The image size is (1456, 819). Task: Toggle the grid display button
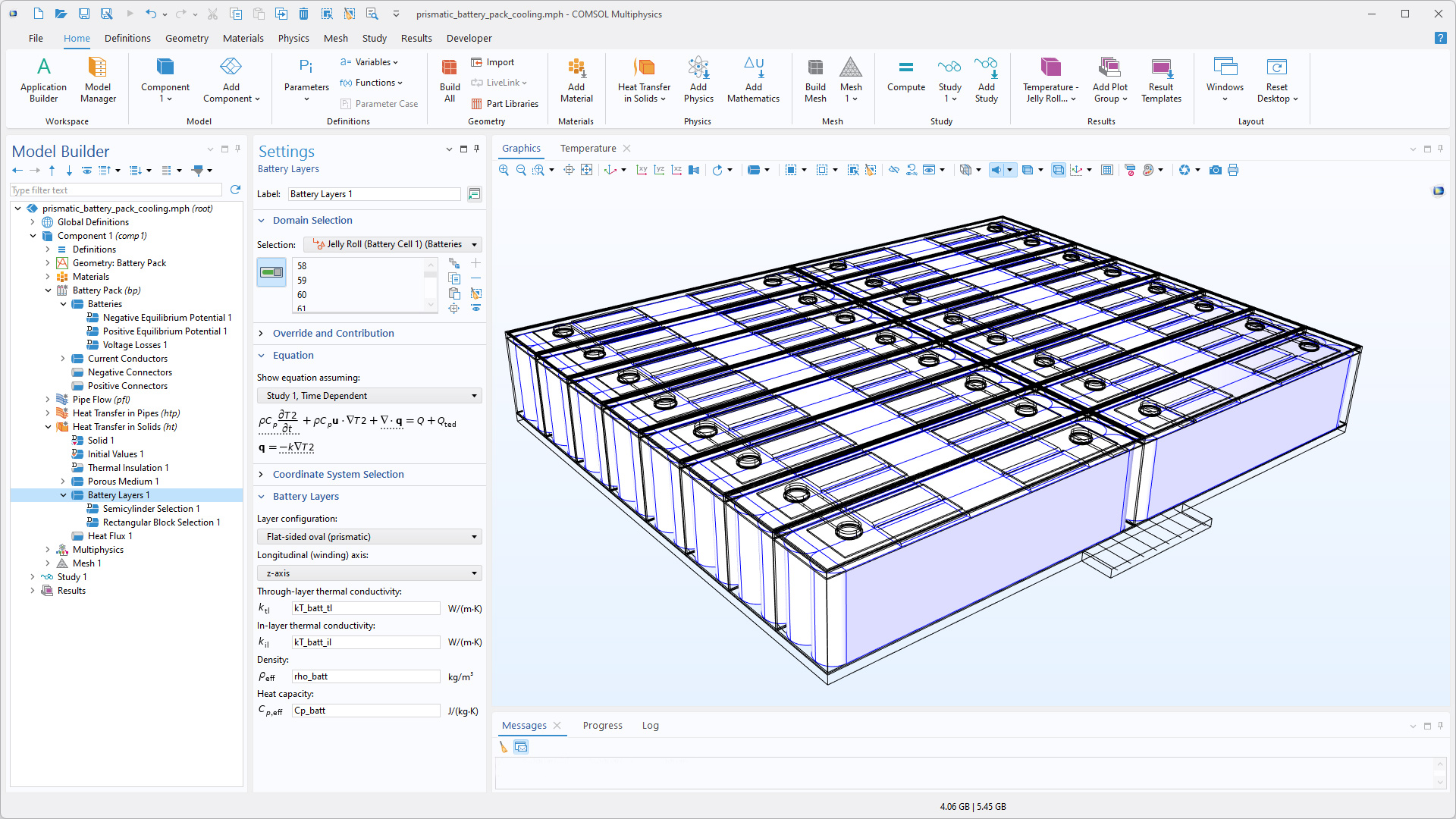pyautogui.click(x=1107, y=170)
